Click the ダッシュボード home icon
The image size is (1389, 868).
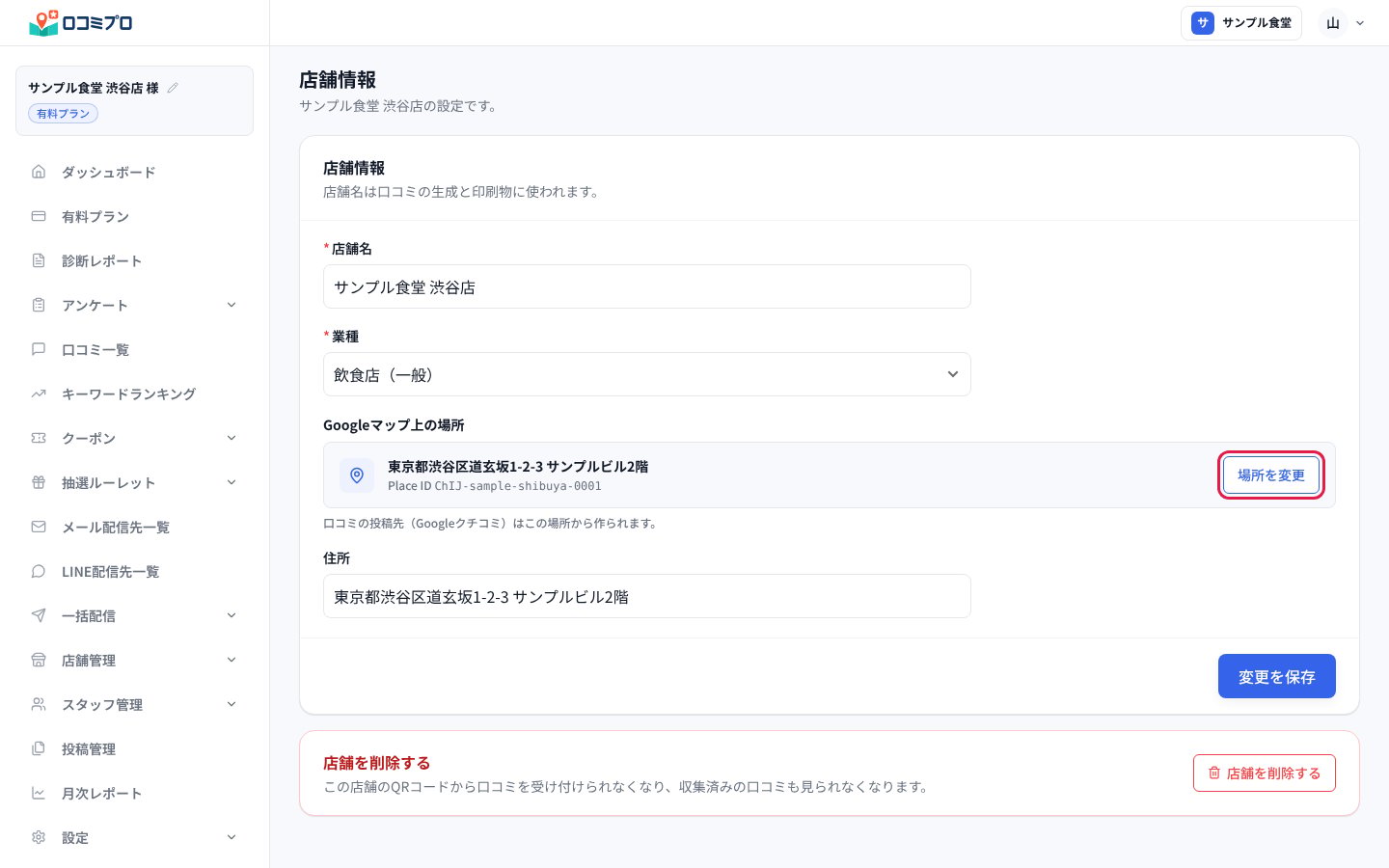tap(39, 172)
